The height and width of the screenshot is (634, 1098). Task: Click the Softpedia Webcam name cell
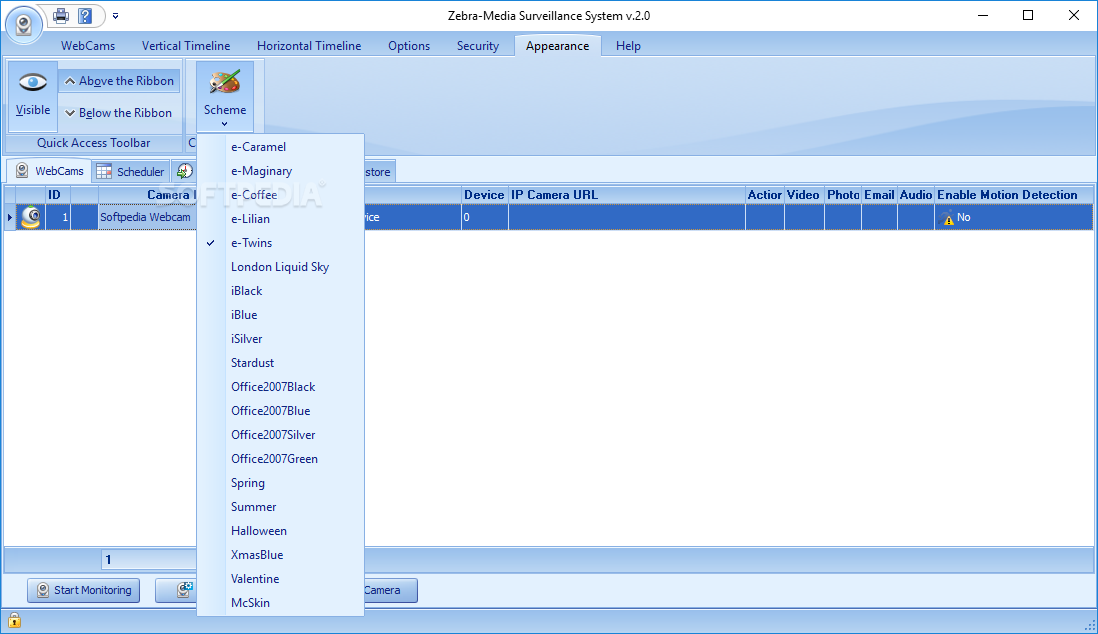[147, 217]
